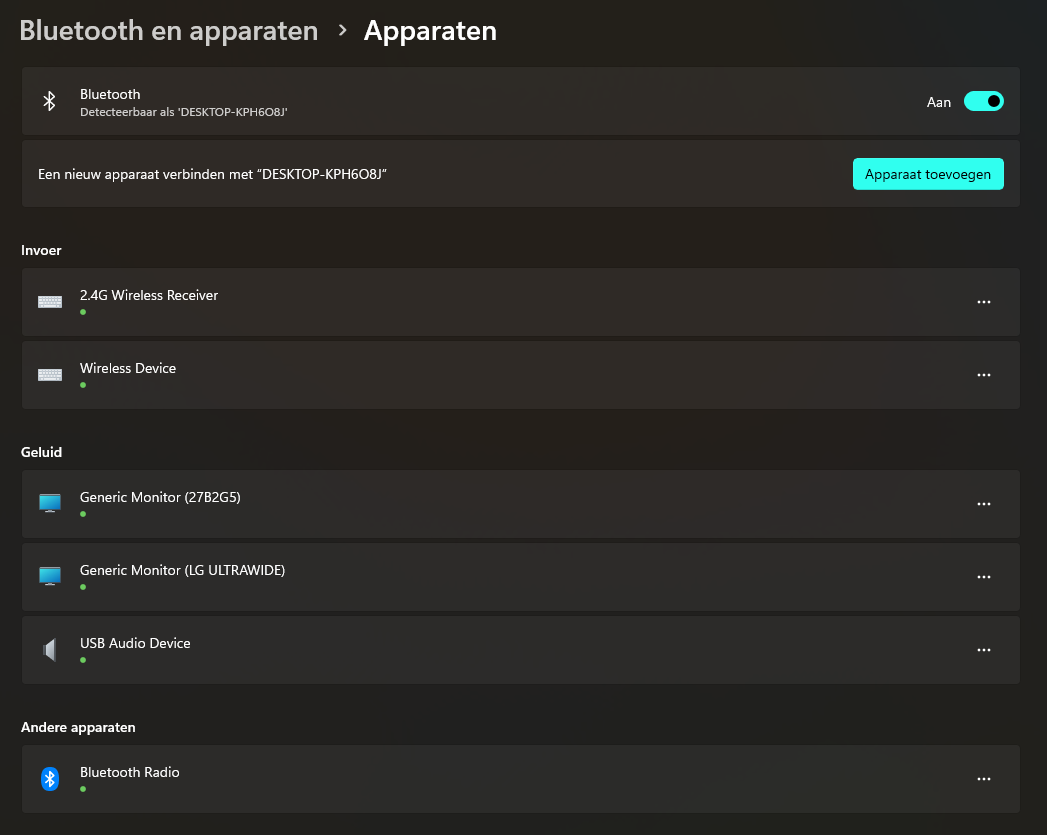
Task: Select the Generic Monitor (27B2G5) name
Action: [160, 497]
